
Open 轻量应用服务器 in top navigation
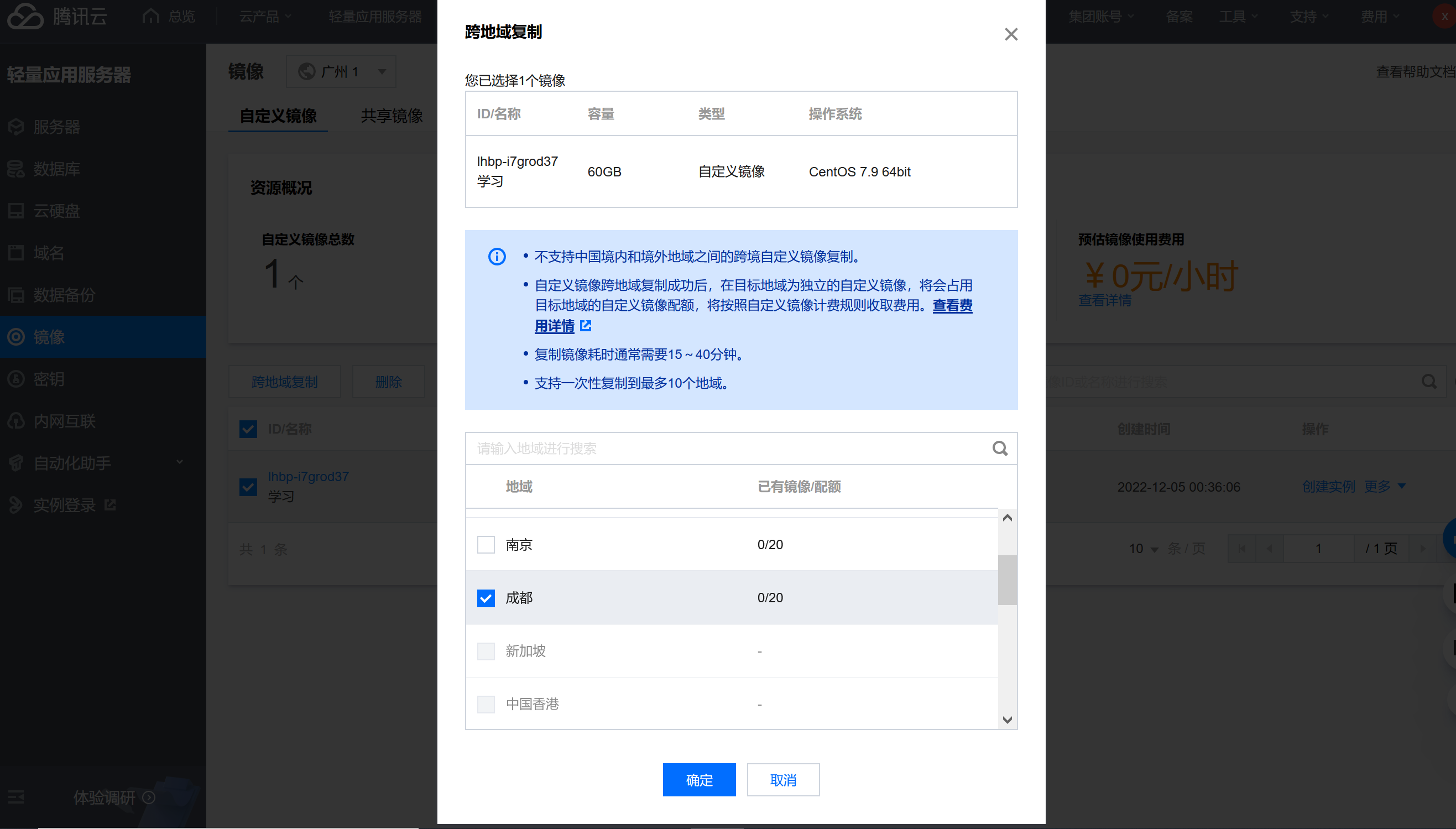coord(375,16)
